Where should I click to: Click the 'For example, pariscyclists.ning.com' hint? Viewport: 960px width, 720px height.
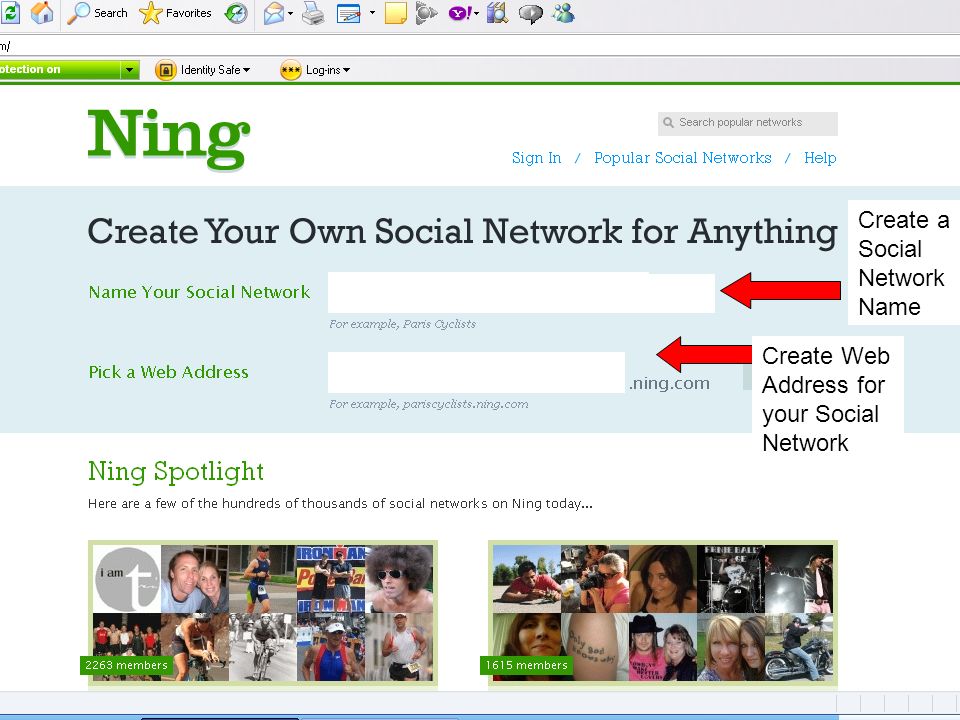[429, 404]
